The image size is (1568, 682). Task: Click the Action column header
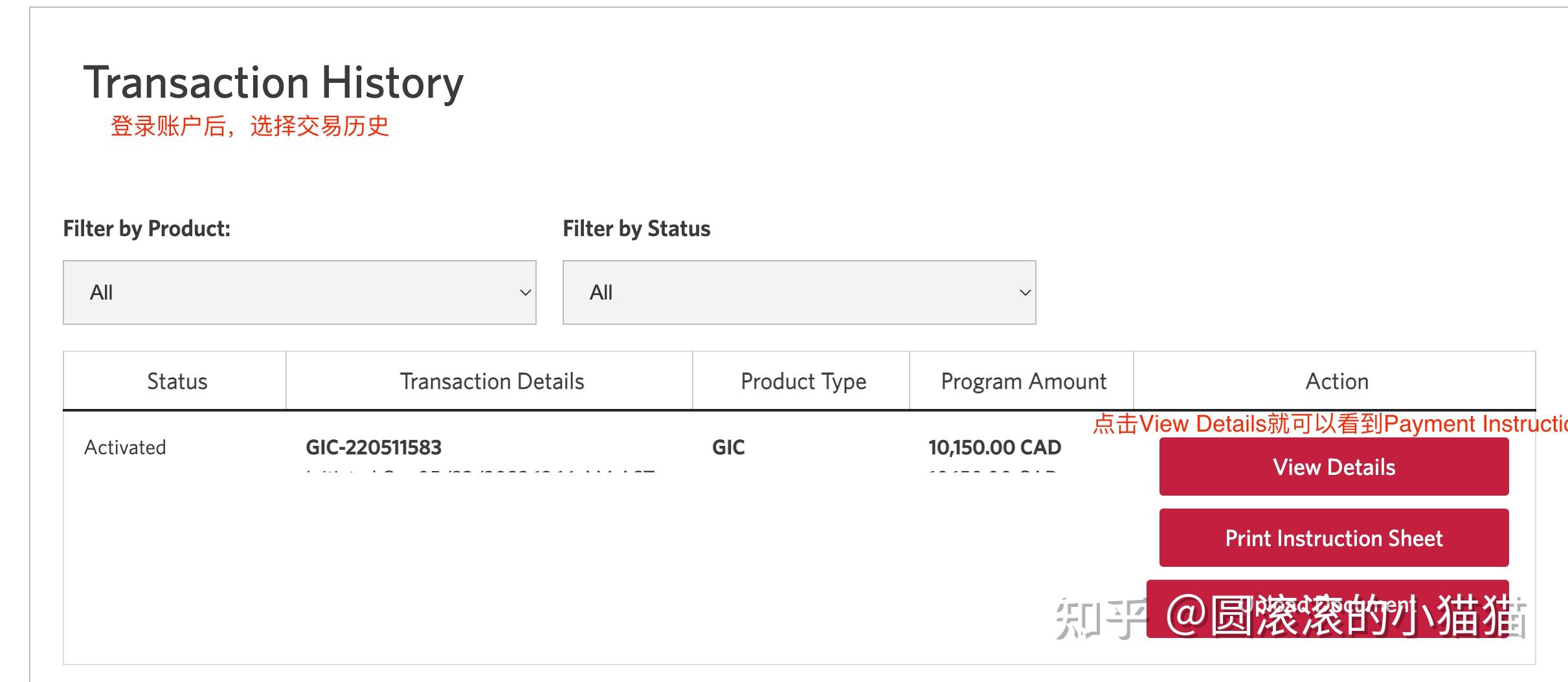1336,380
